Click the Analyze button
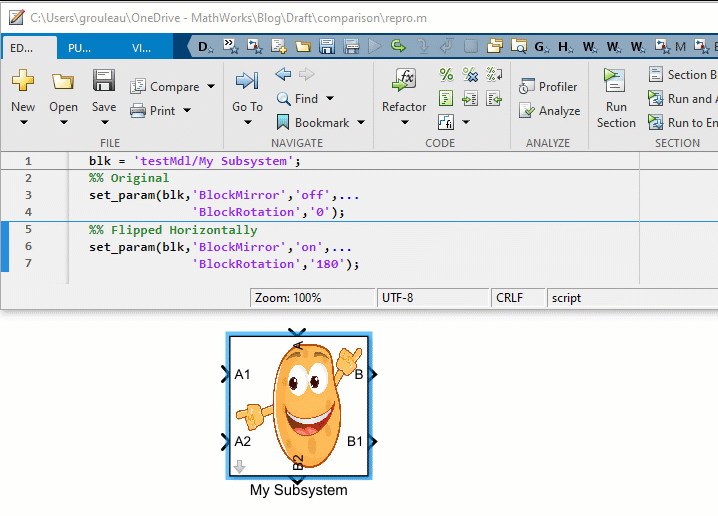Image resolution: width=718 pixels, height=516 pixels. point(549,111)
